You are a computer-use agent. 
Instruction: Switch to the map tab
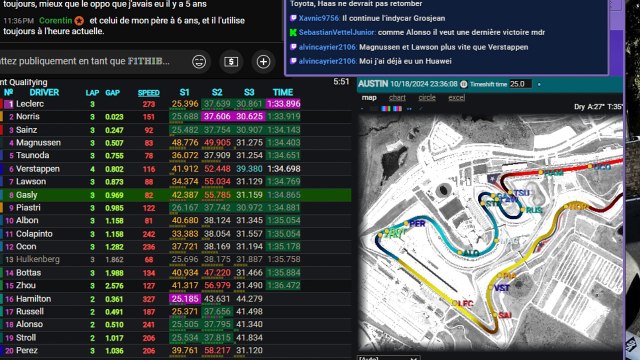(369, 98)
